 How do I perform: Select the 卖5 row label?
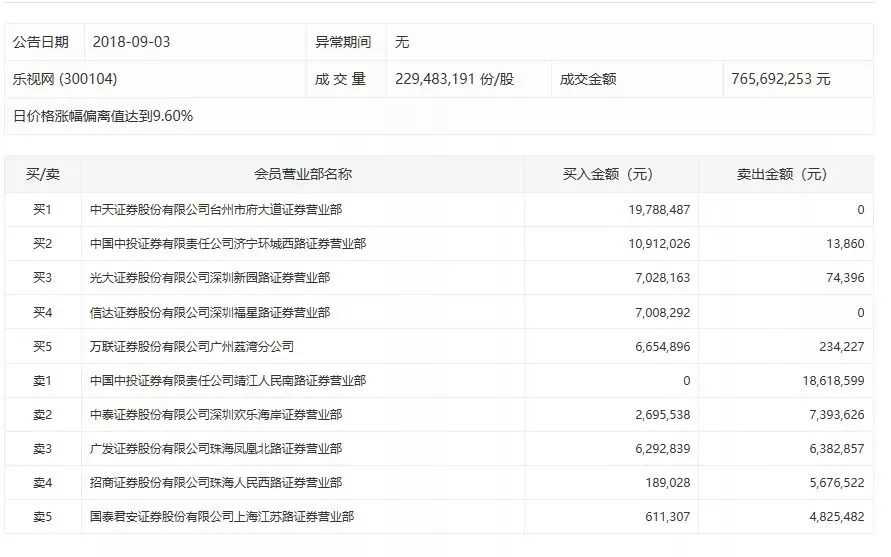pos(43,517)
